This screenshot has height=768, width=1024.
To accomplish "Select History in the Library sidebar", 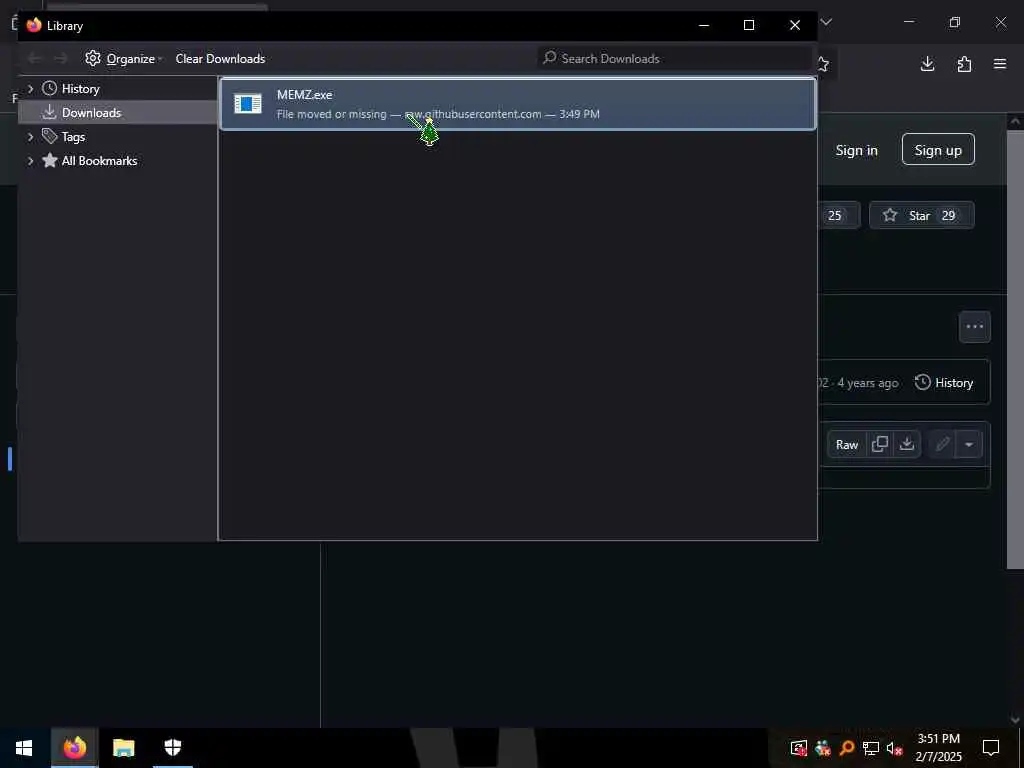I will (x=80, y=89).
